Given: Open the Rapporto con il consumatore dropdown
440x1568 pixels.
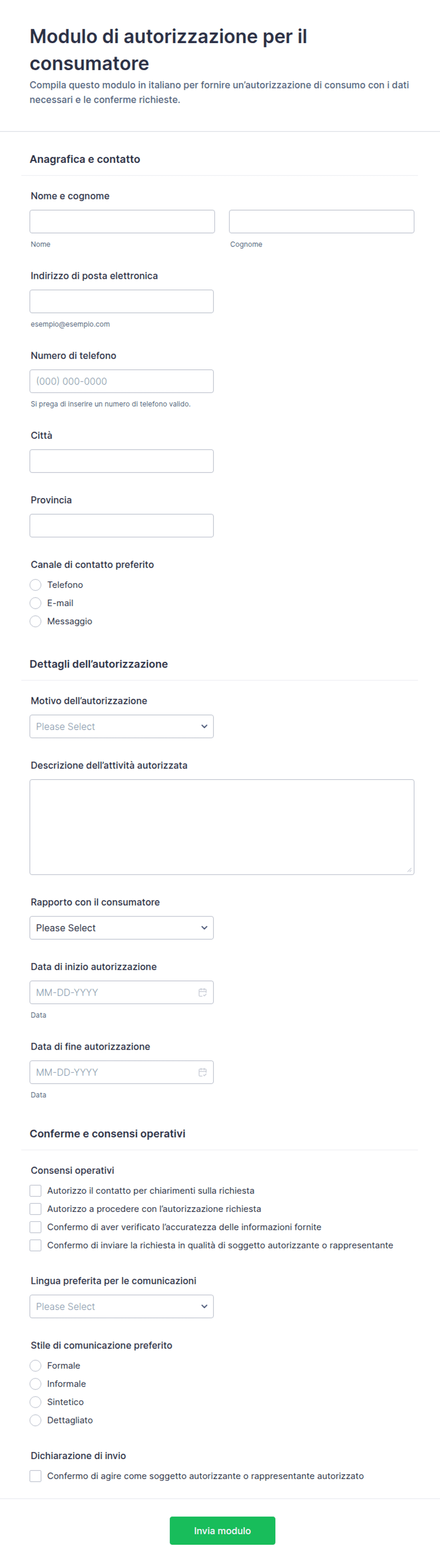Looking at the screenshot, I should pos(122,927).
